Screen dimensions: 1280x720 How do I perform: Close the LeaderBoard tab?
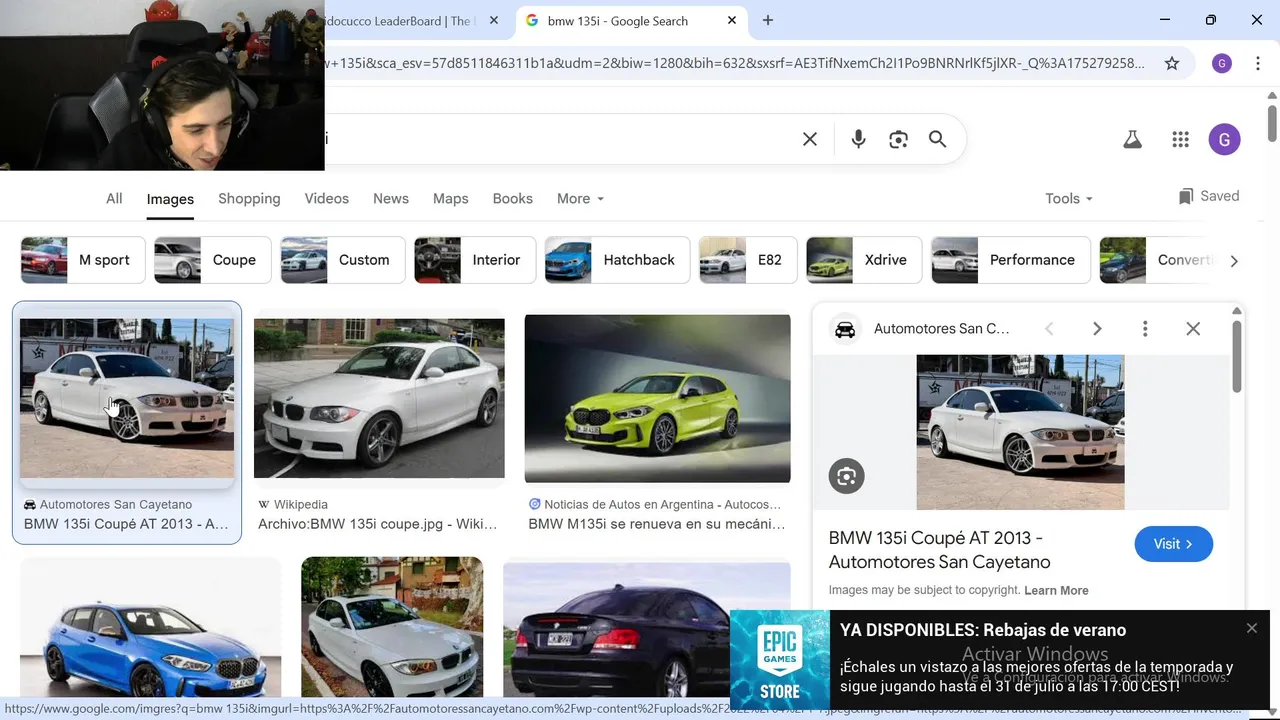(494, 20)
